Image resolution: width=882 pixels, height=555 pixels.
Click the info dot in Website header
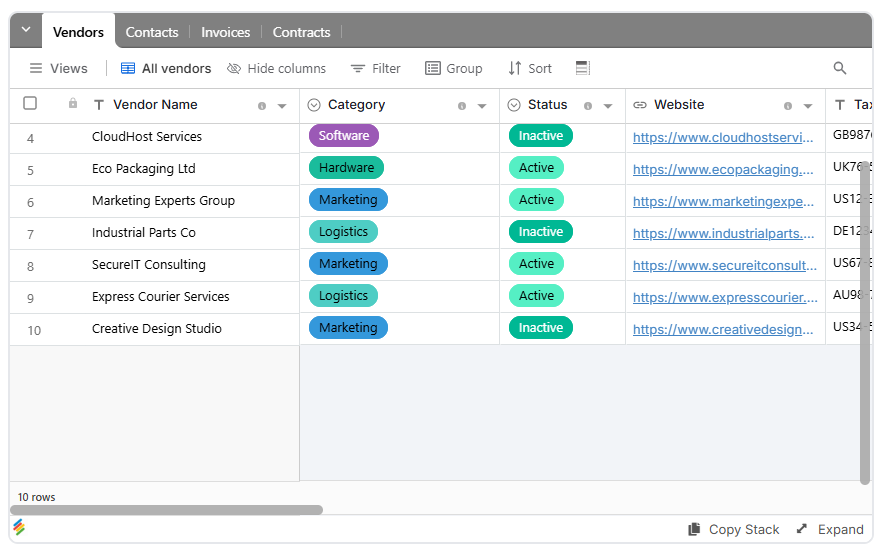coord(788,106)
